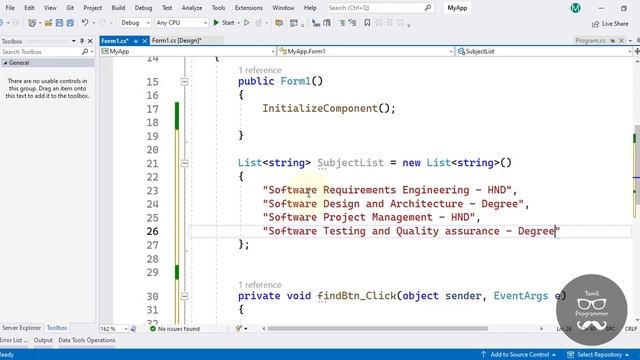
Task: Click the code cleanup broom icon
Action: click(239, 329)
